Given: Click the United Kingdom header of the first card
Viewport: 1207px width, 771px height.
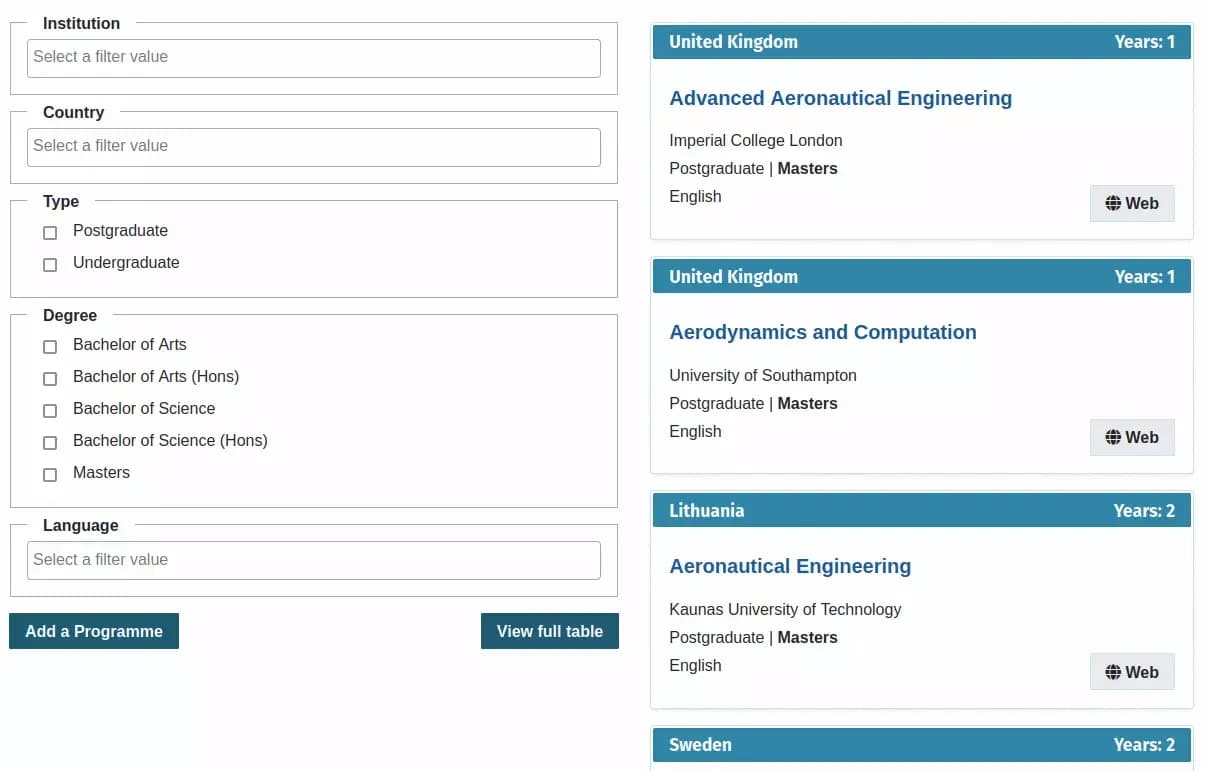Looking at the screenshot, I should (x=733, y=42).
